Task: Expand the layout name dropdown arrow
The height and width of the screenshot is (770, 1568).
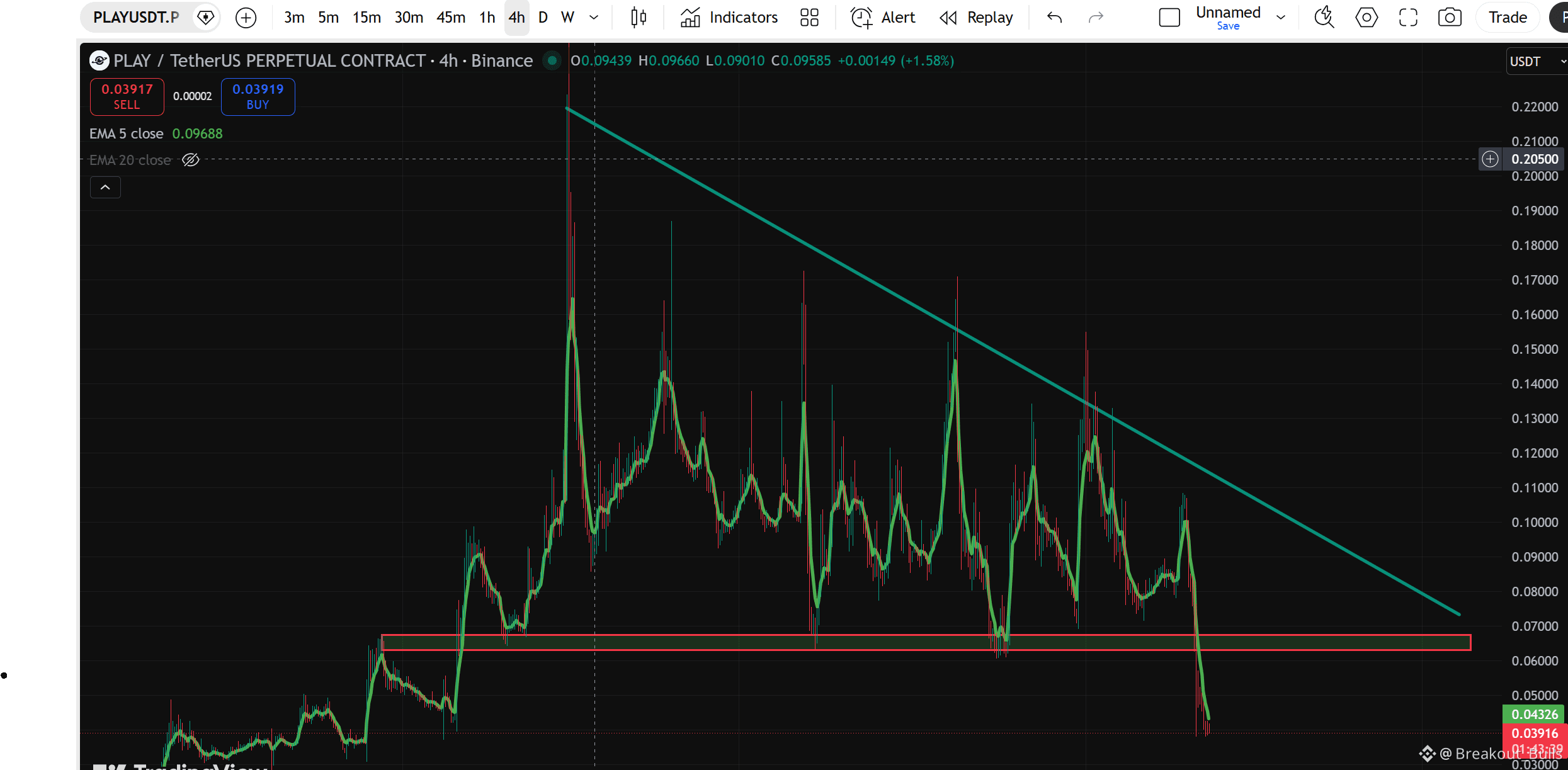Action: pos(1281,17)
